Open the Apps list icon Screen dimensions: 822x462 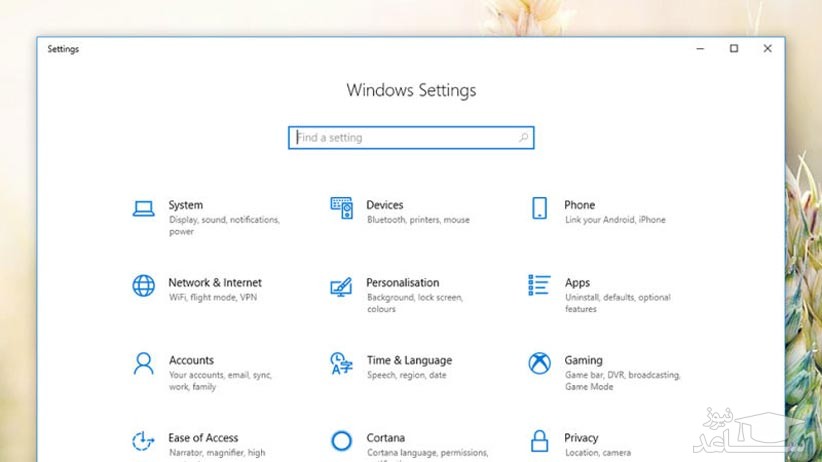(x=540, y=285)
